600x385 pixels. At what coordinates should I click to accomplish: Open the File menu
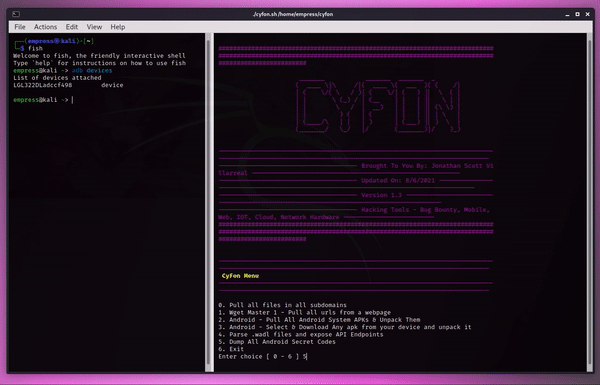click(x=20, y=27)
